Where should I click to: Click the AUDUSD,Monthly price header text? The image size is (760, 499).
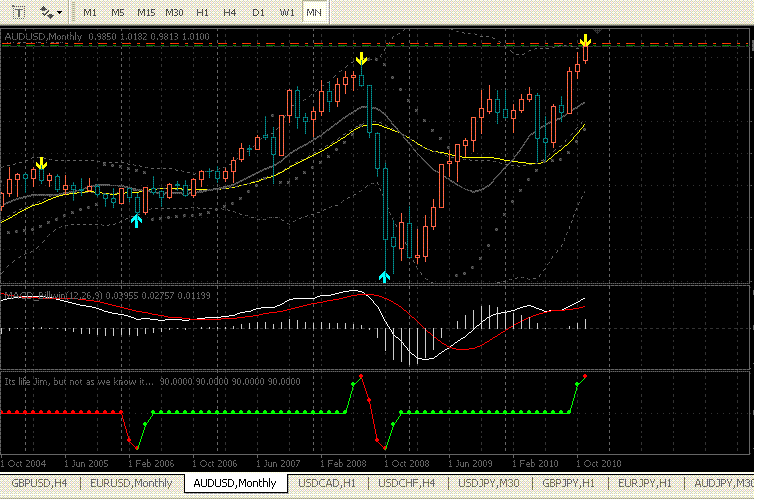pyautogui.click(x=107, y=36)
